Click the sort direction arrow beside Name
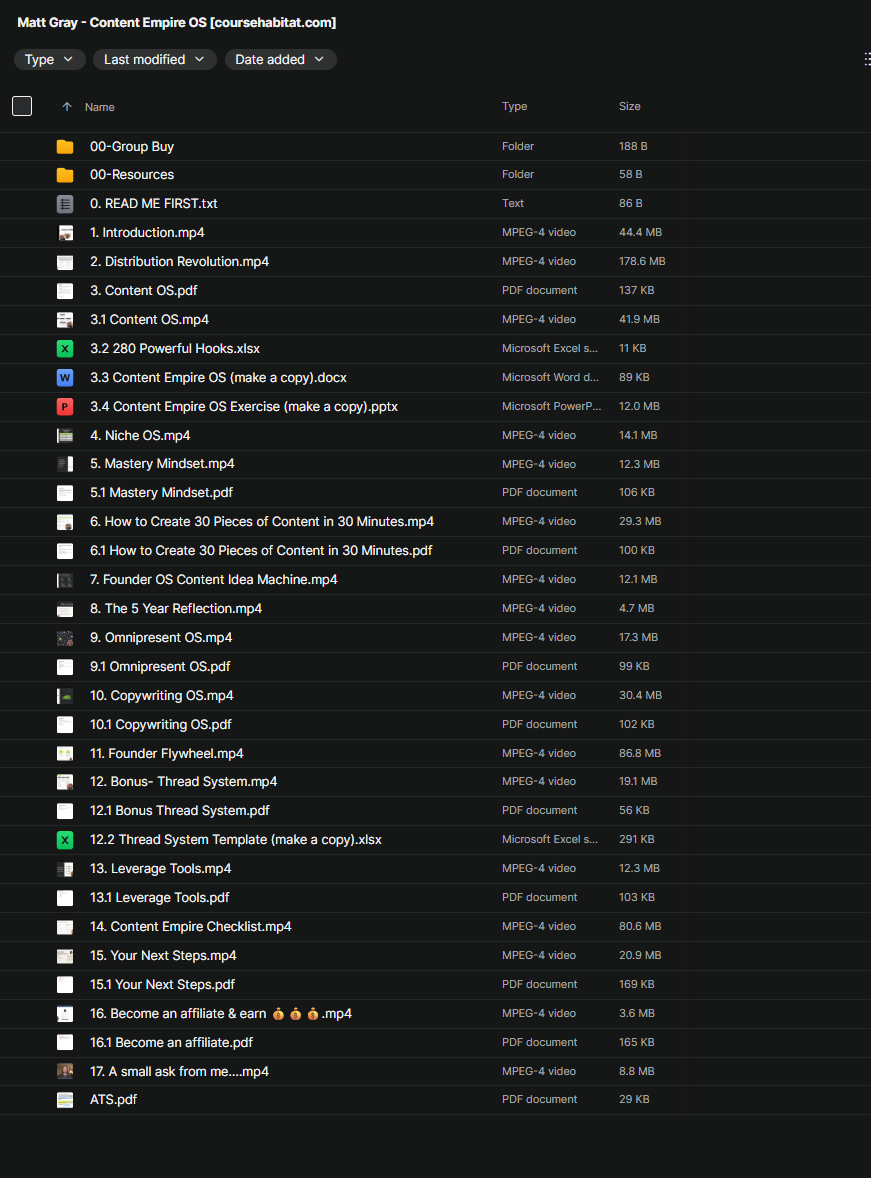 (67, 107)
